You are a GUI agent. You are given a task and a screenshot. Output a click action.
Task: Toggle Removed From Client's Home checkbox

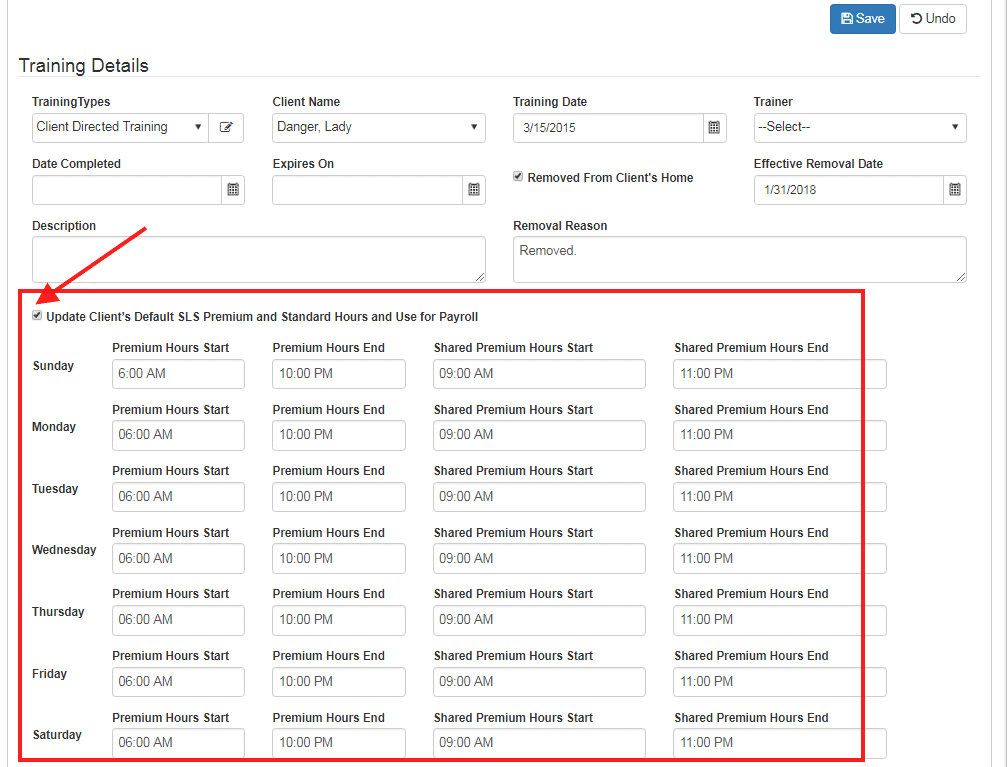[518, 176]
